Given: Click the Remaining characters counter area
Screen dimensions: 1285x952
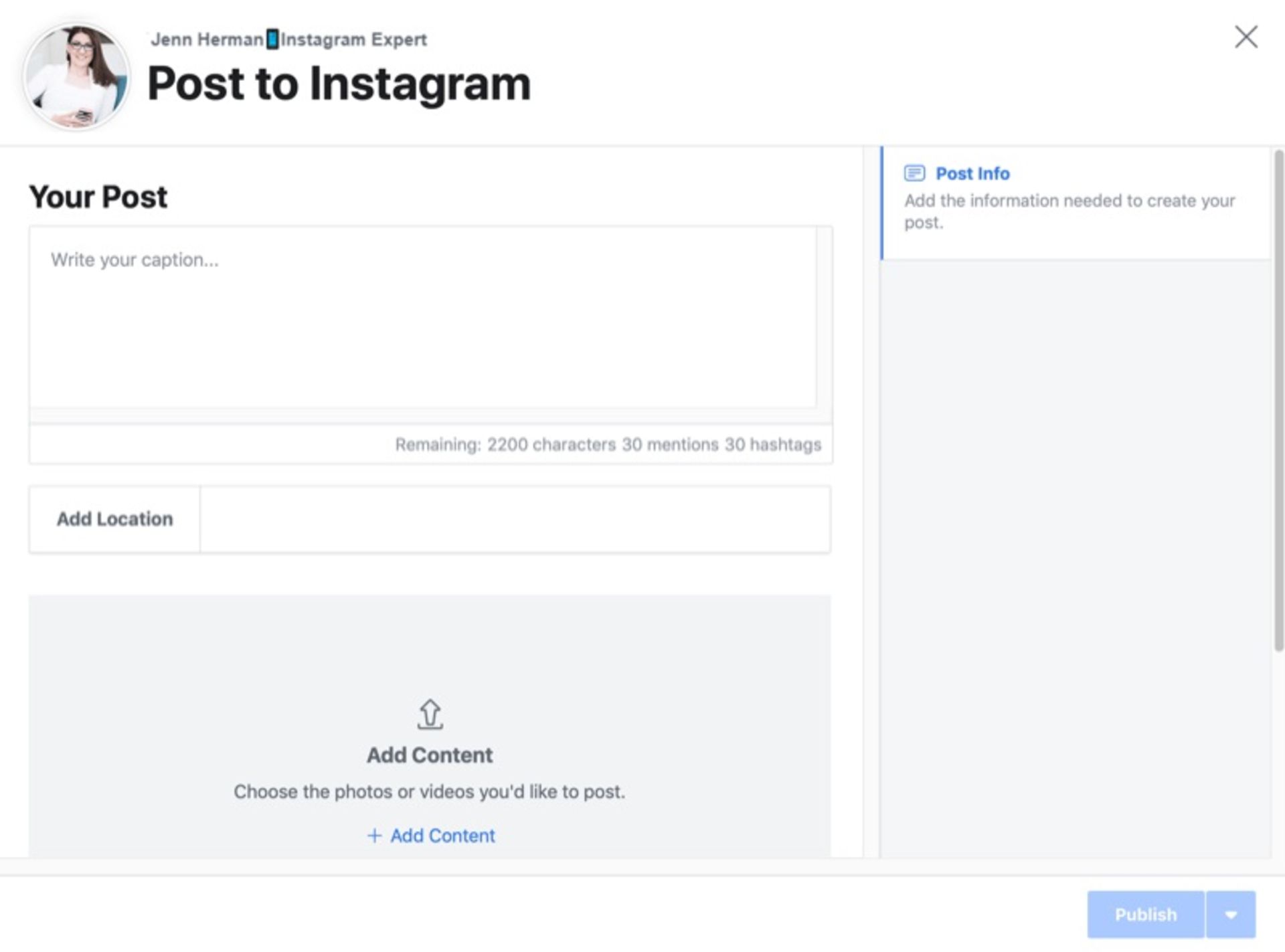Looking at the screenshot, I should (608, 444).
